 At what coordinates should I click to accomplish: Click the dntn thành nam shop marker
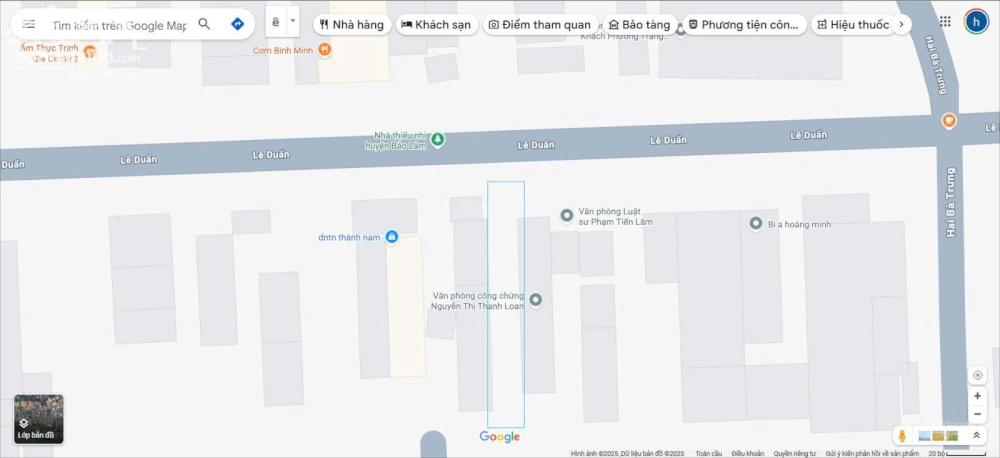pyautogui.click(x=392, y=237)
